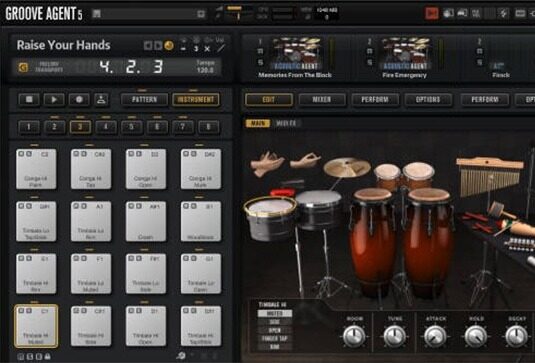Trigger the Woodblock pad B1

(201, 222)
